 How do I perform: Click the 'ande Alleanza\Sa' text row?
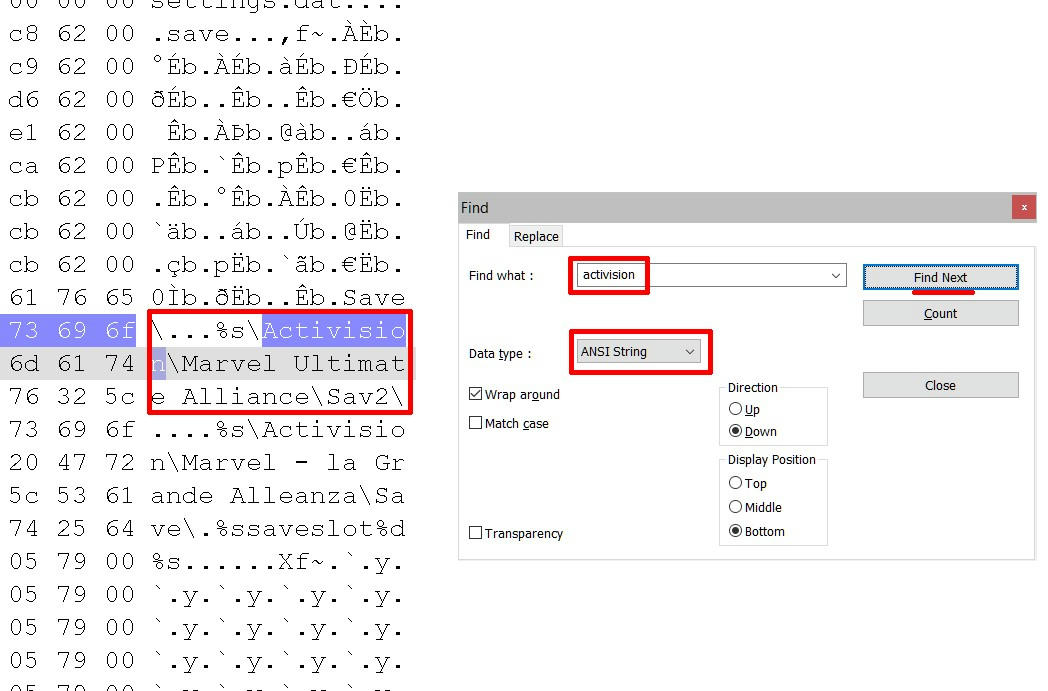point(277,495)
